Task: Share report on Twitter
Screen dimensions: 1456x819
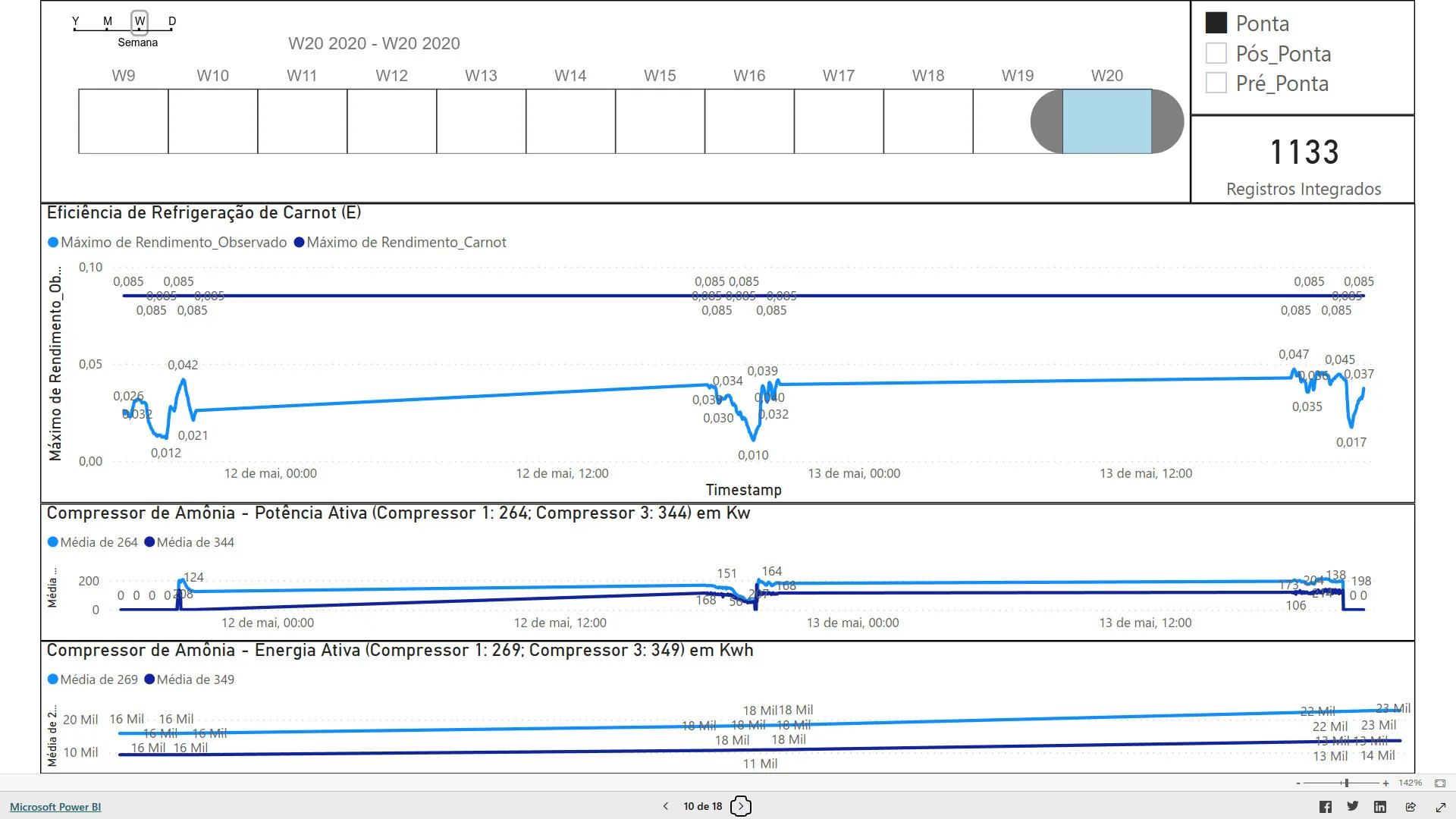Action: (1352, 806)
